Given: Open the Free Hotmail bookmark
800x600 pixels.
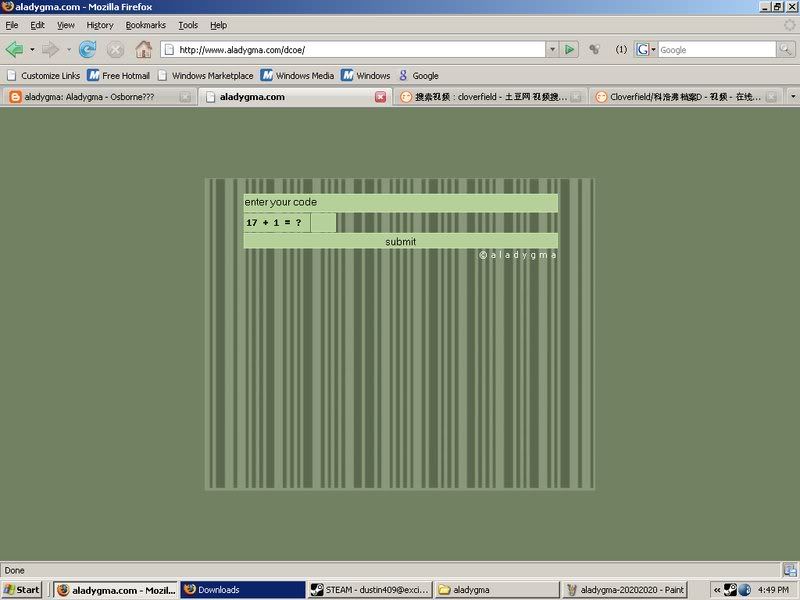Looking at the screenshot, I should [x=118, y=75].
